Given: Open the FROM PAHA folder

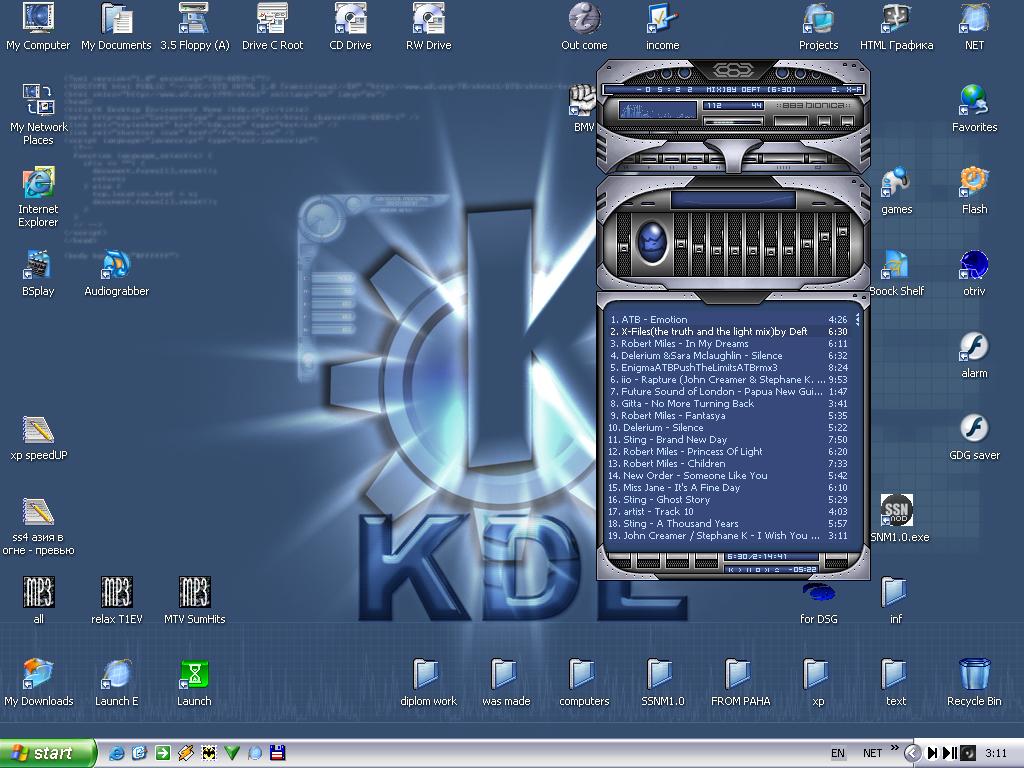Looking at the screenshot, I should [x=741, y=683].
